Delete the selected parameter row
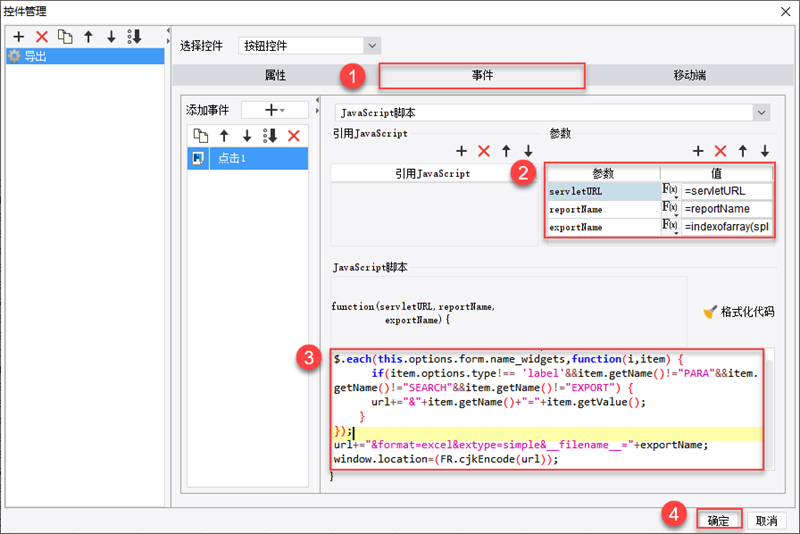This screenshot has width=800, height=534. (720, 151)
